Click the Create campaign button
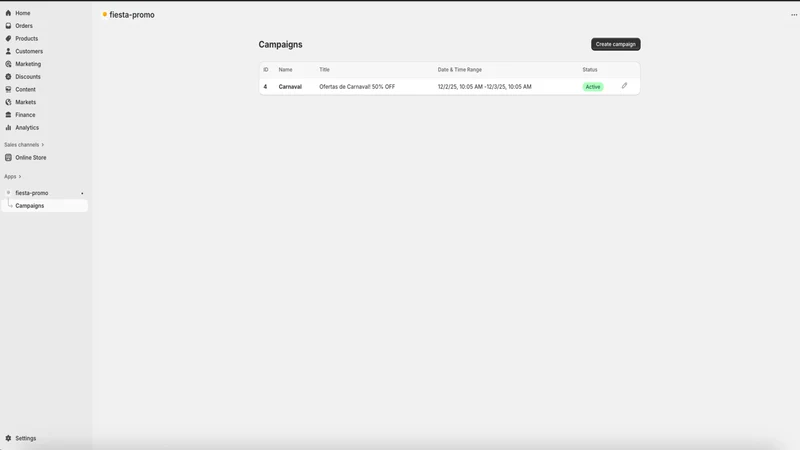800x450 pixels. pos(615,44)
